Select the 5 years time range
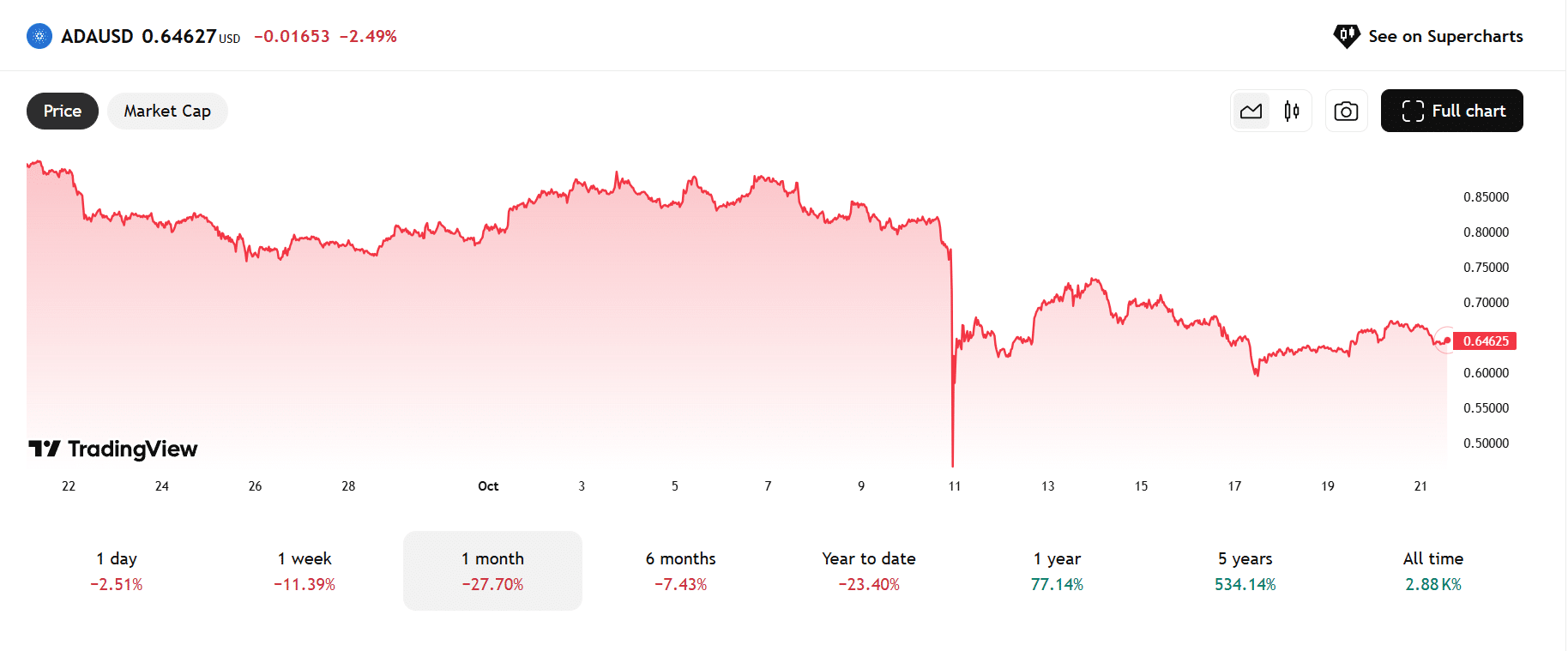The width and height of the screenshot is (1568, 651). [1245, 570]
